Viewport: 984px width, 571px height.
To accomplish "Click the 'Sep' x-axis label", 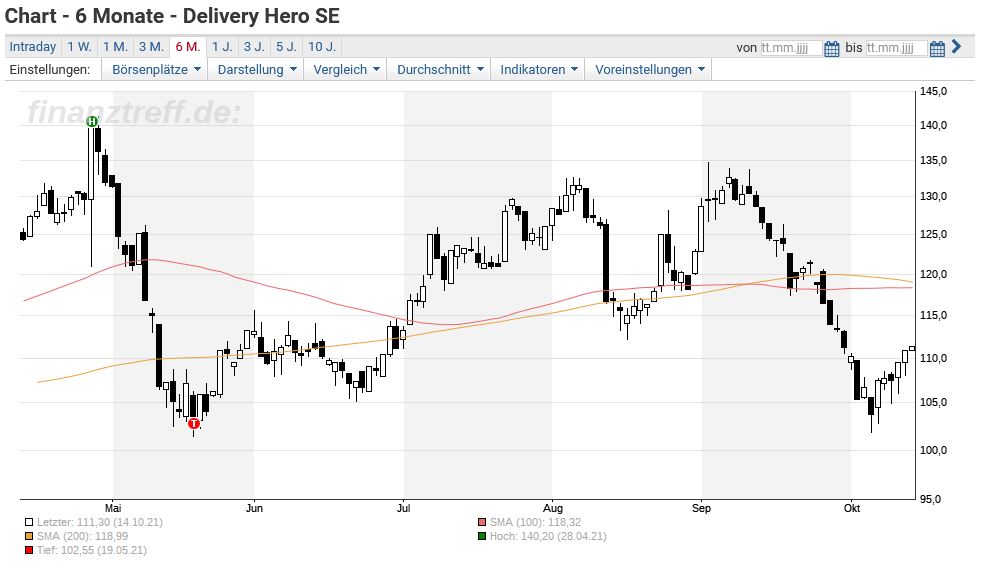I will pos(702,508).
